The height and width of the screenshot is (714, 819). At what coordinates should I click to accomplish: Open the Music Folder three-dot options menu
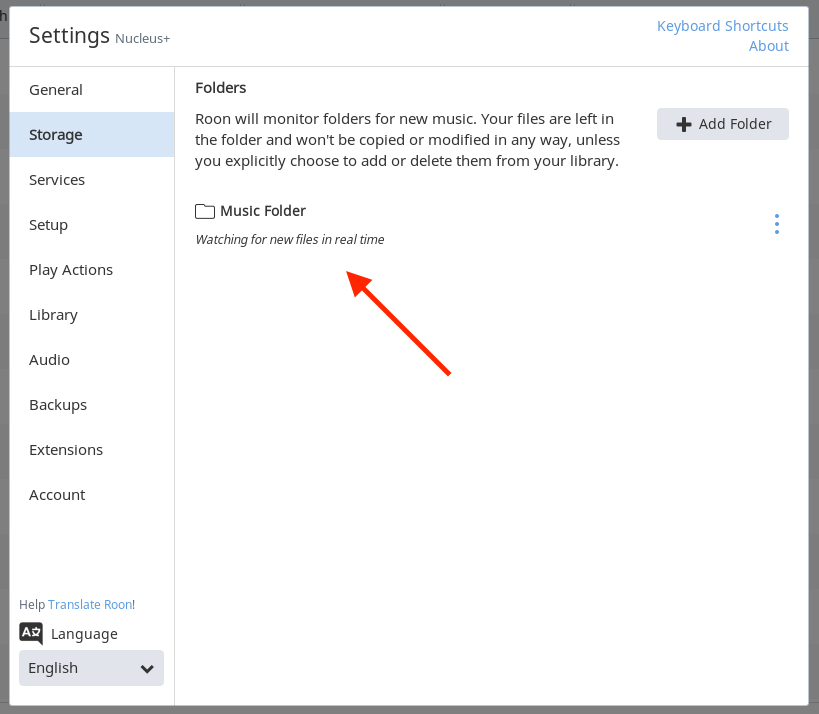[776, 225]
